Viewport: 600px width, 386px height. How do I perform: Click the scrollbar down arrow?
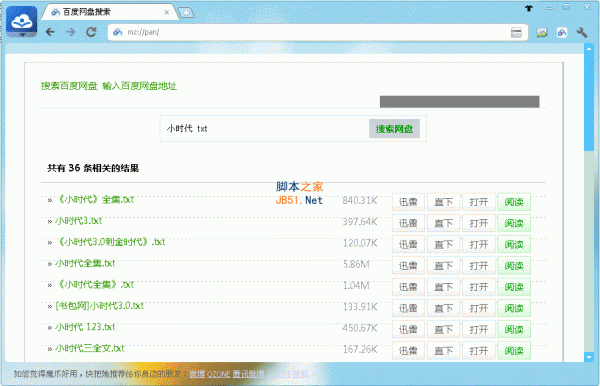(589, 357)
